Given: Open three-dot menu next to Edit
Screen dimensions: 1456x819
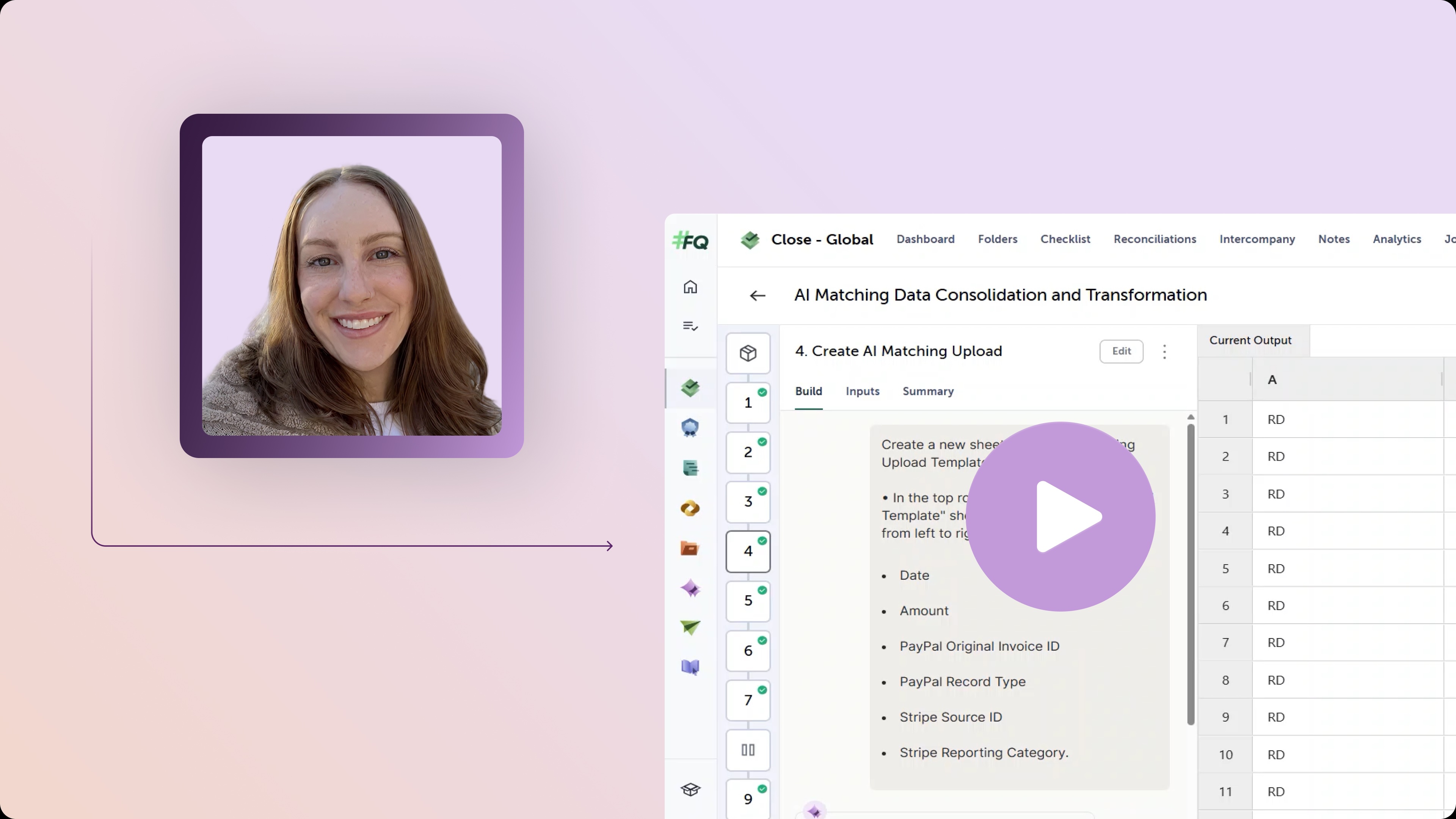Looking at the screenshot, I should coord(1164,351).
